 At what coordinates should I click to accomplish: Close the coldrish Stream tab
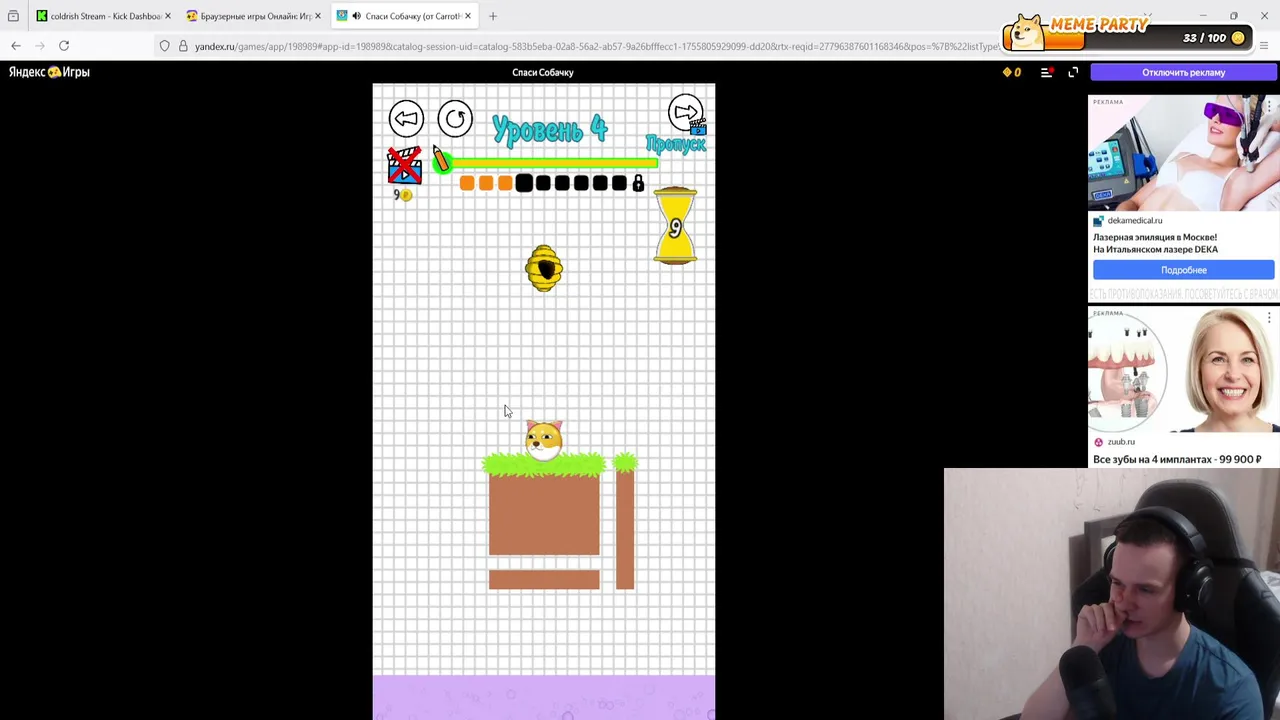pos(168,16)
